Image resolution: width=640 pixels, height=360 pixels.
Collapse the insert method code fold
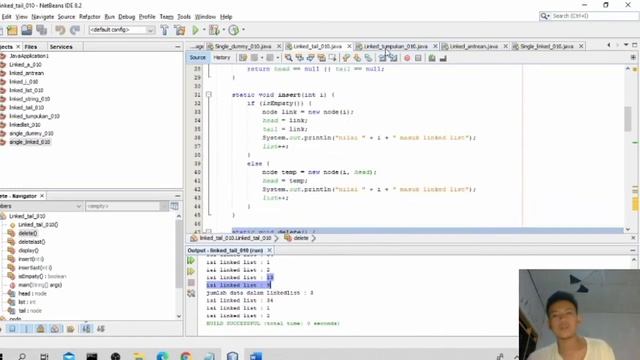point(209,95)
